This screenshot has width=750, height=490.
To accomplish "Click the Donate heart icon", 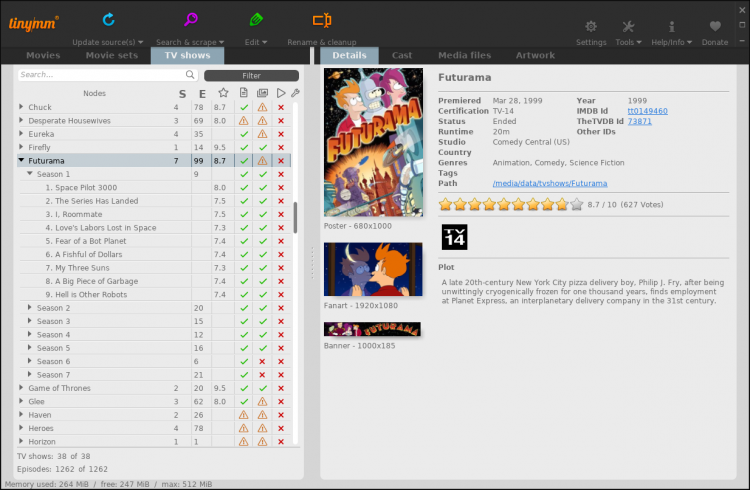I will [714, 27].
